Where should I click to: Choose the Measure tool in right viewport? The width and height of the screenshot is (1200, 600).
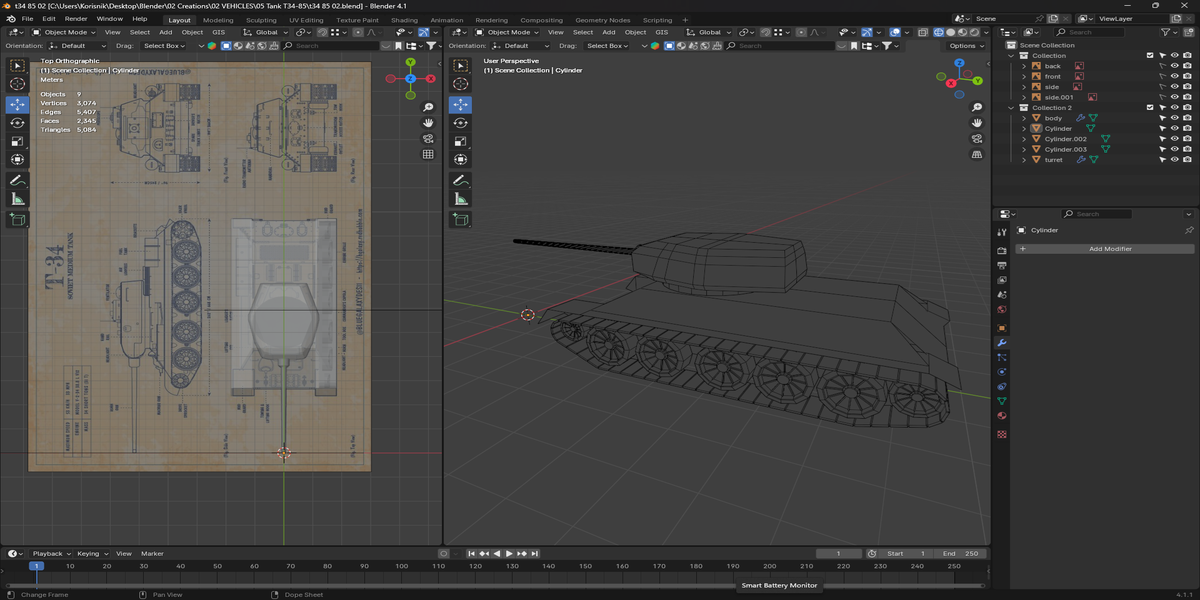(460, 199)
